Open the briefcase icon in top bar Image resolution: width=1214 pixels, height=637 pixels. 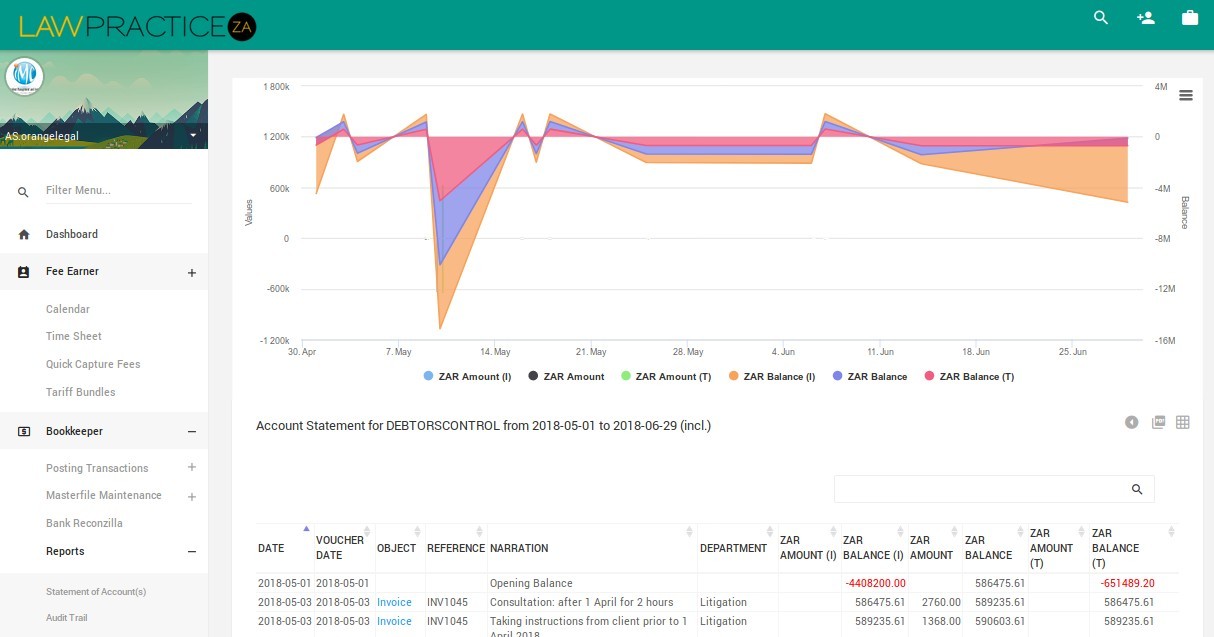1189,17
